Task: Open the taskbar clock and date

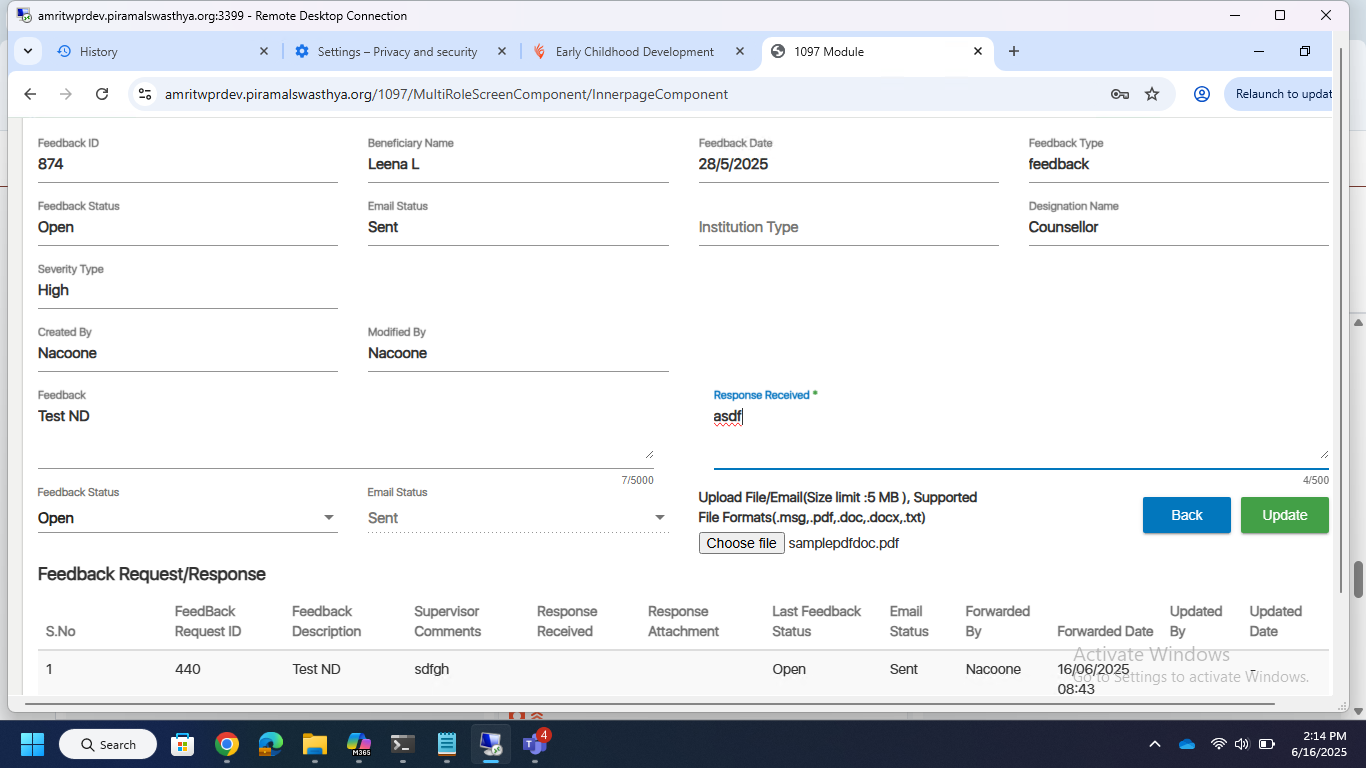Action: [1319, 744]
